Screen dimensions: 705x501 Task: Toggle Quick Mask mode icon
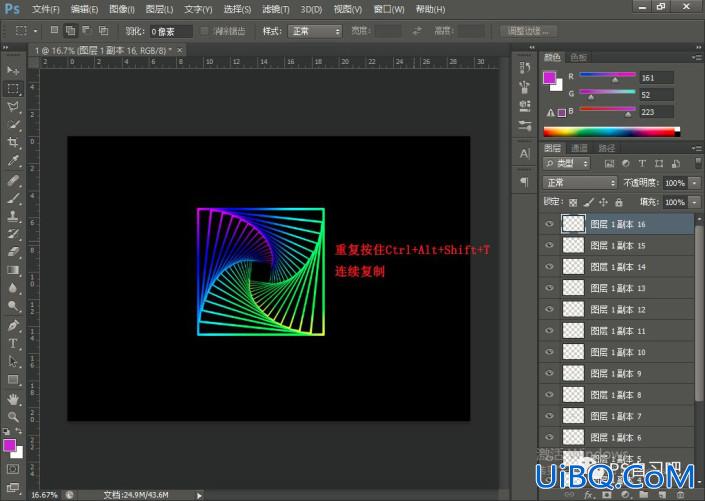coord(13,469)
